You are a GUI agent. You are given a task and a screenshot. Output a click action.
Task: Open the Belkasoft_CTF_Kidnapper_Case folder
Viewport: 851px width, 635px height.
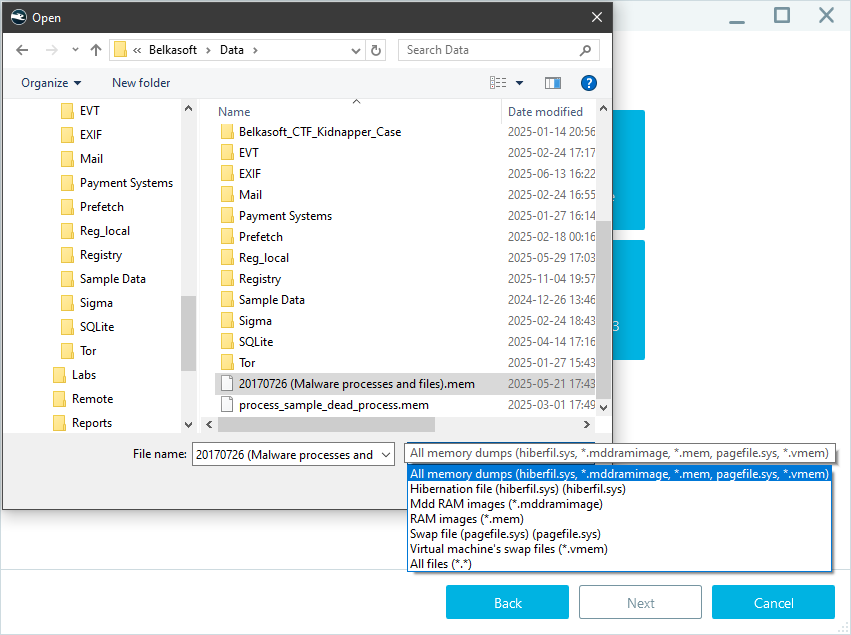322,132
